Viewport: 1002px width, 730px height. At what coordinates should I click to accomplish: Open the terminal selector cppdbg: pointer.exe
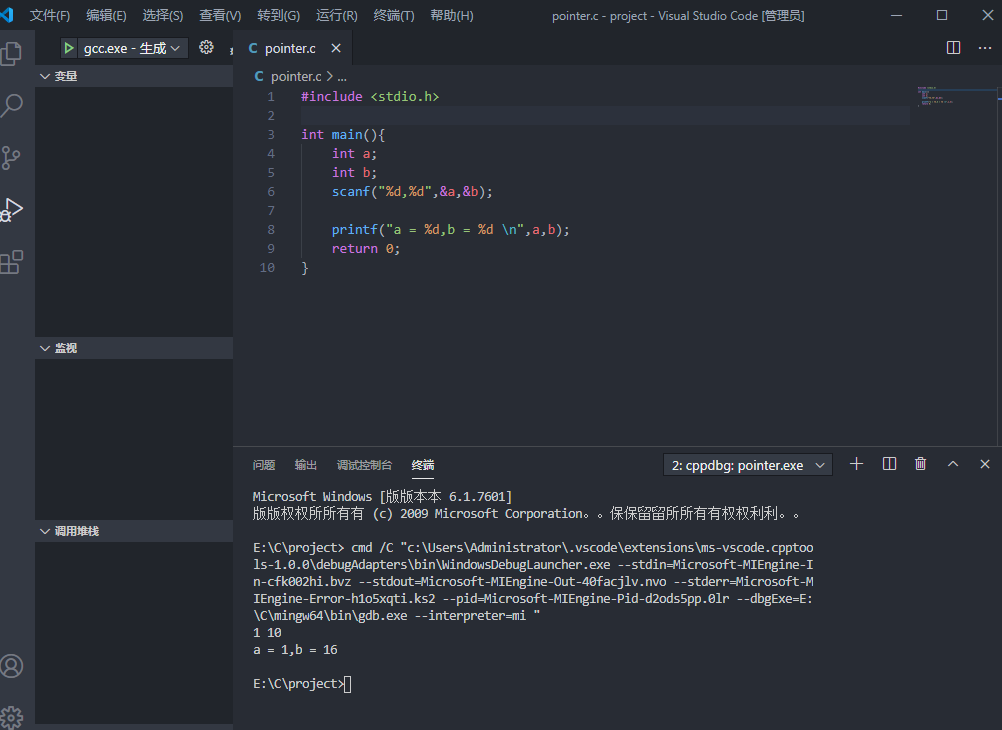click(748, 465)
